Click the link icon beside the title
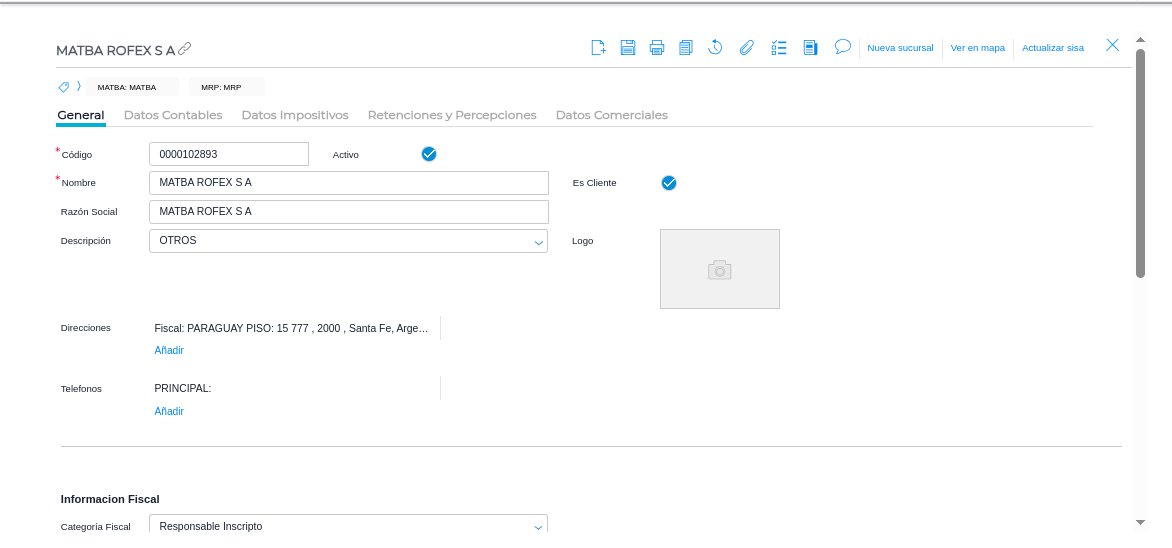 185,49
